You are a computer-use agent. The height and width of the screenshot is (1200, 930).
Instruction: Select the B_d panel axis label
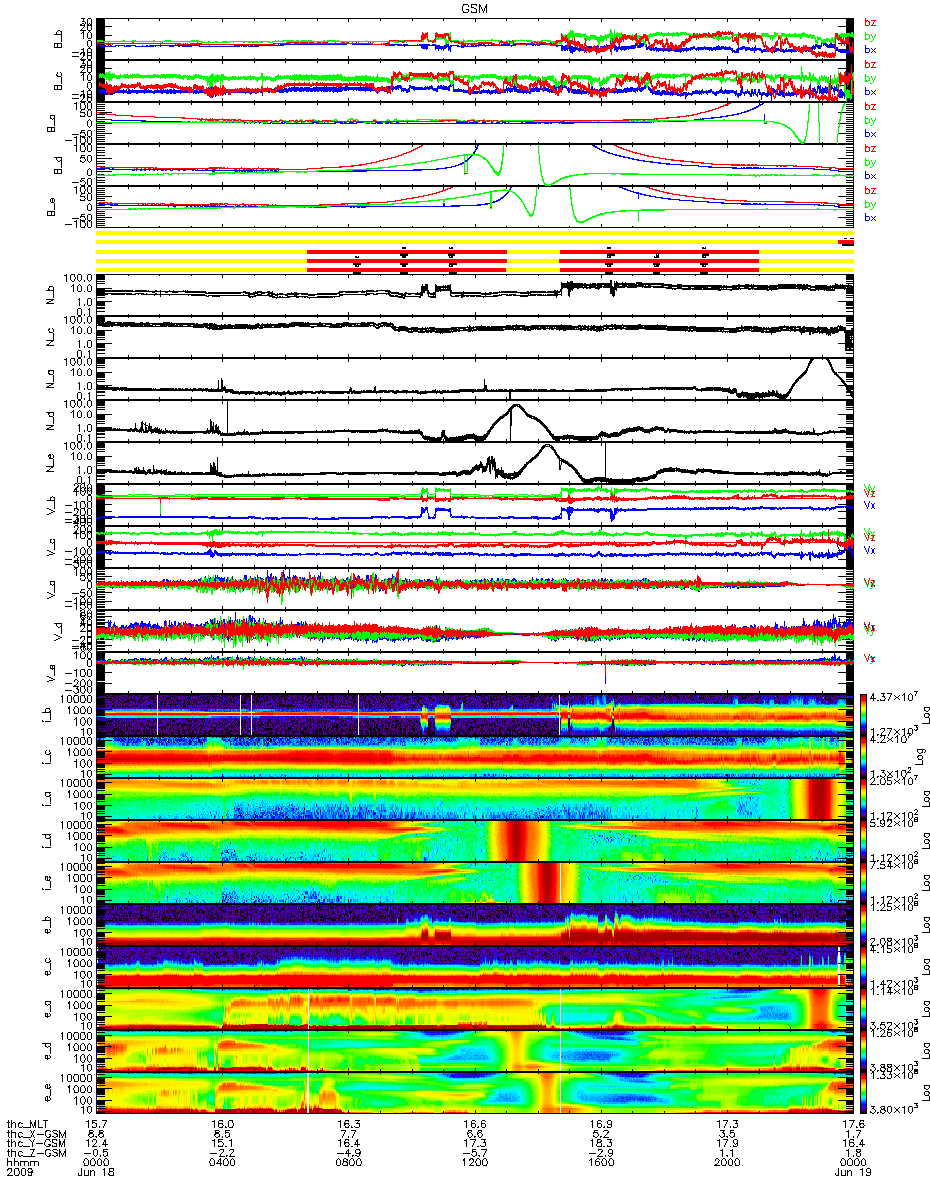point(59,165)
